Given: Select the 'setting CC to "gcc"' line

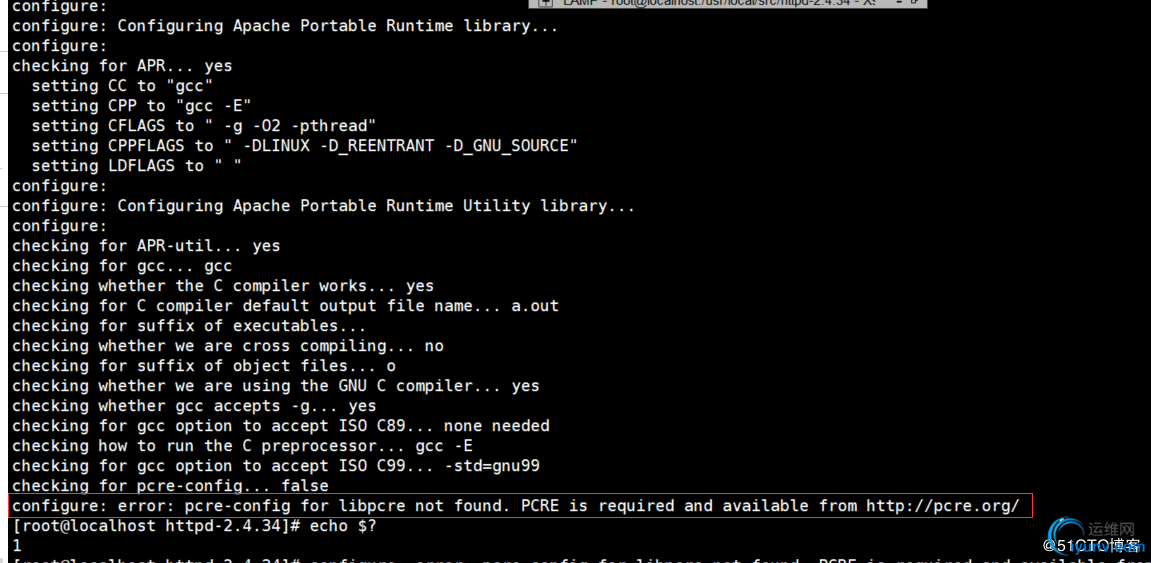Looking at the screenshot, I should [x=123, y=86].
